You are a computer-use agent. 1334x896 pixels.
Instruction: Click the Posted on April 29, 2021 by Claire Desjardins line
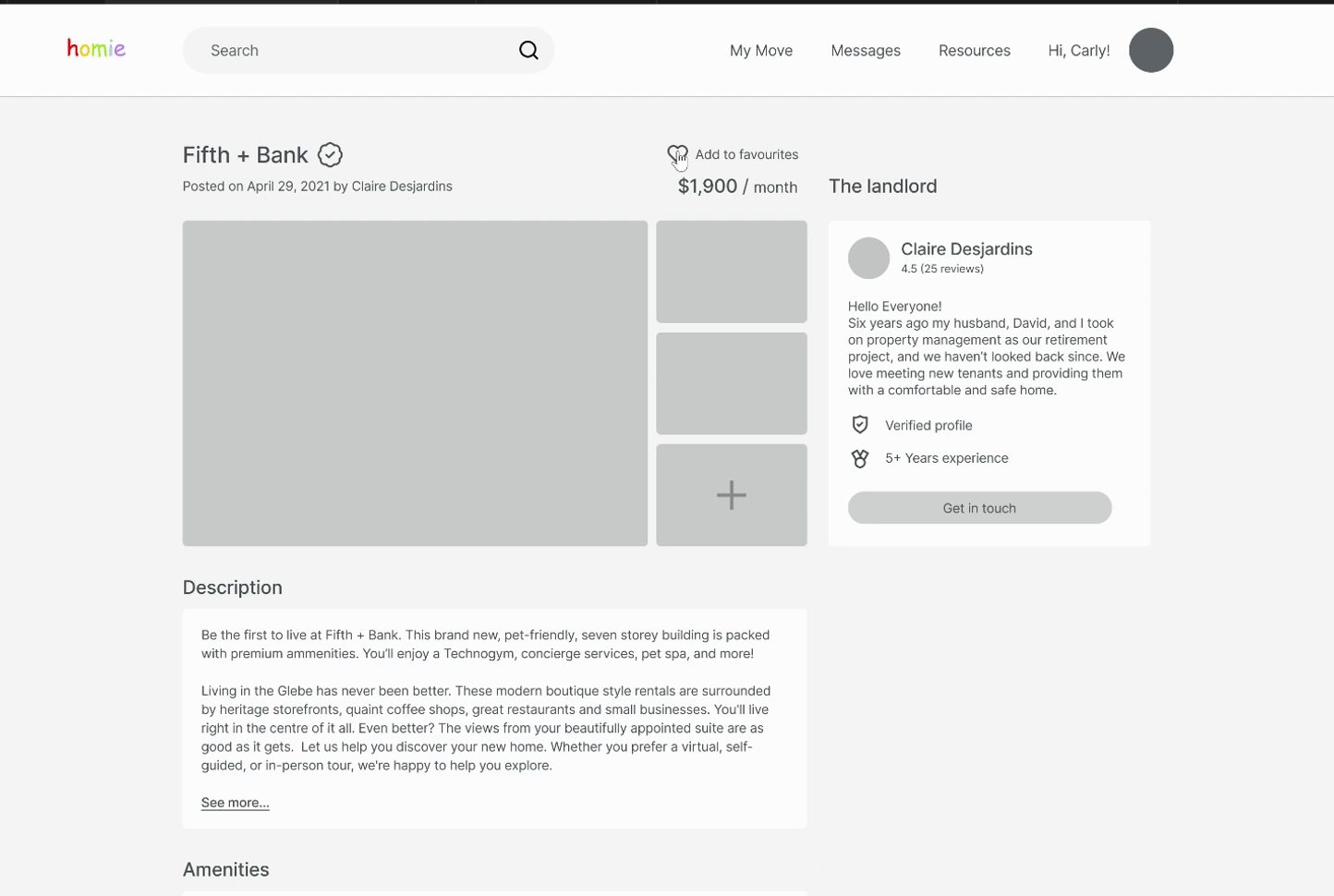[x=318, y=186]
